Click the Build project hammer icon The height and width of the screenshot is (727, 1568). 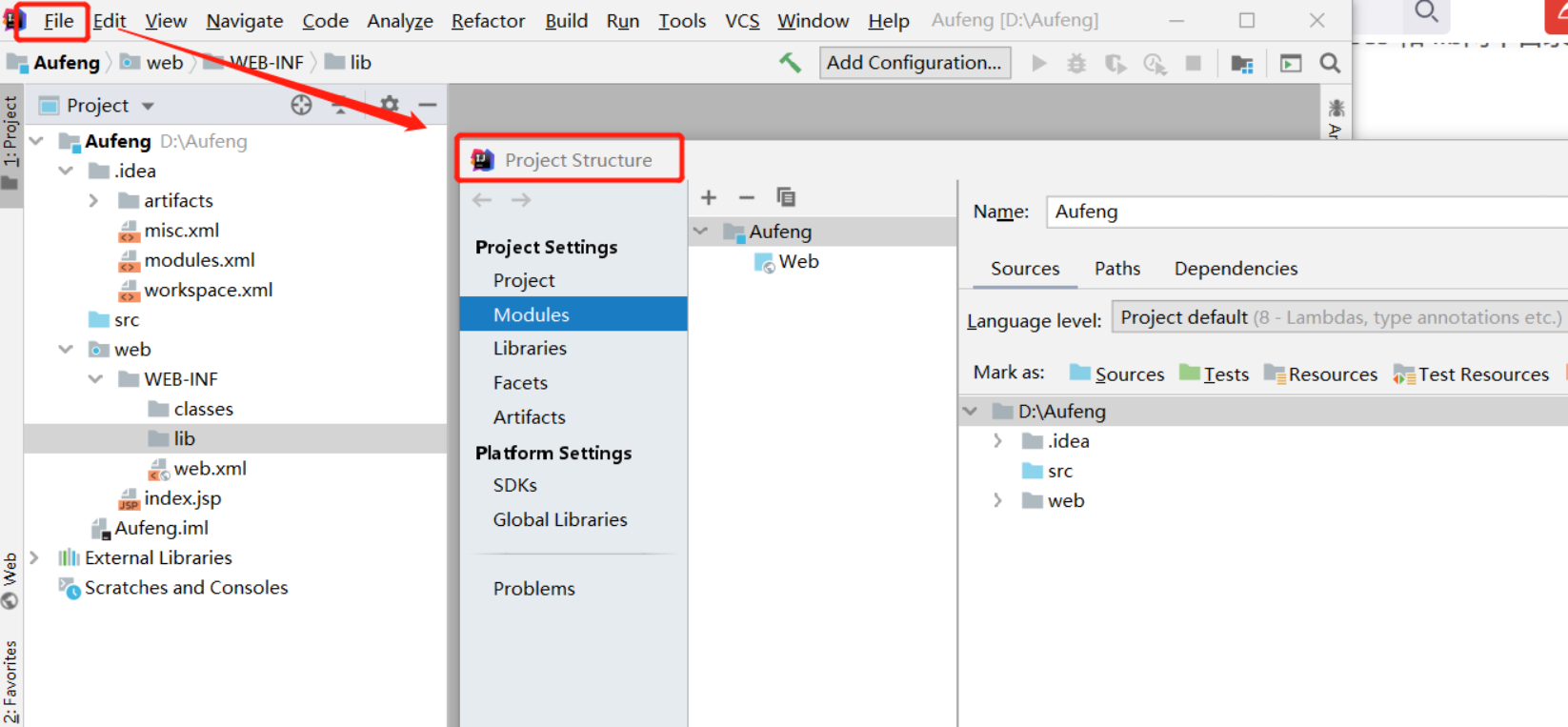[790, 63]
